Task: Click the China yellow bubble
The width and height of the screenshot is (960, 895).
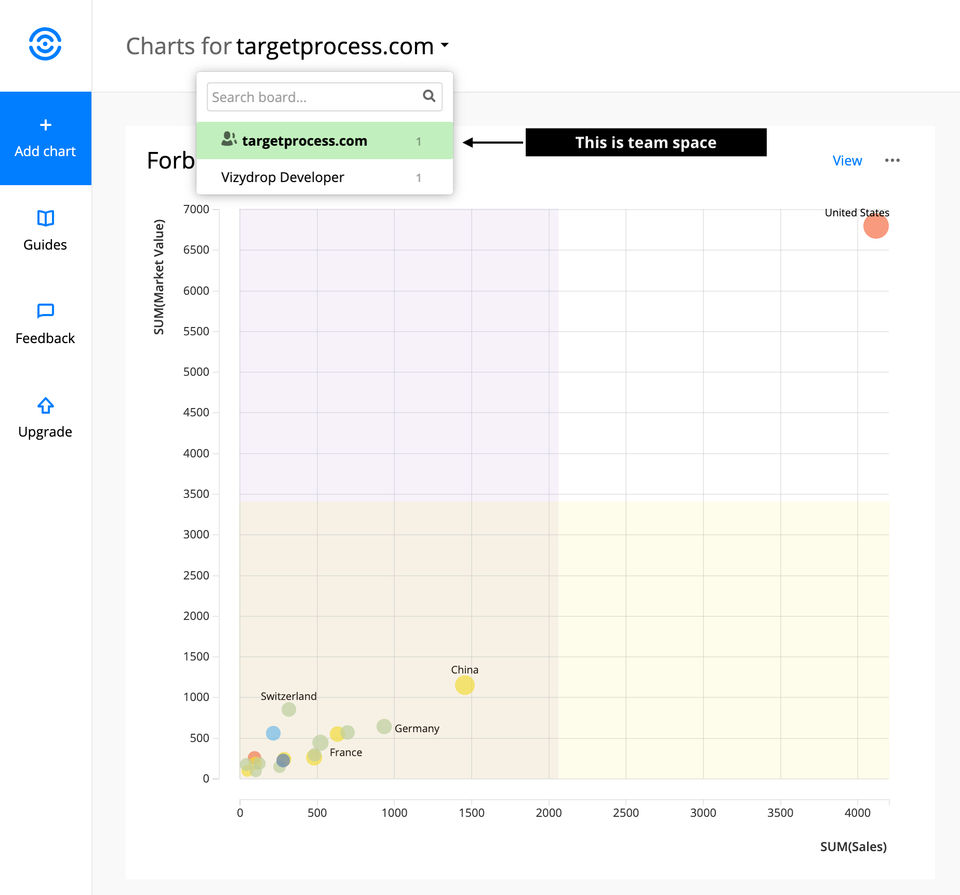Action: click(x=465, y=685)
